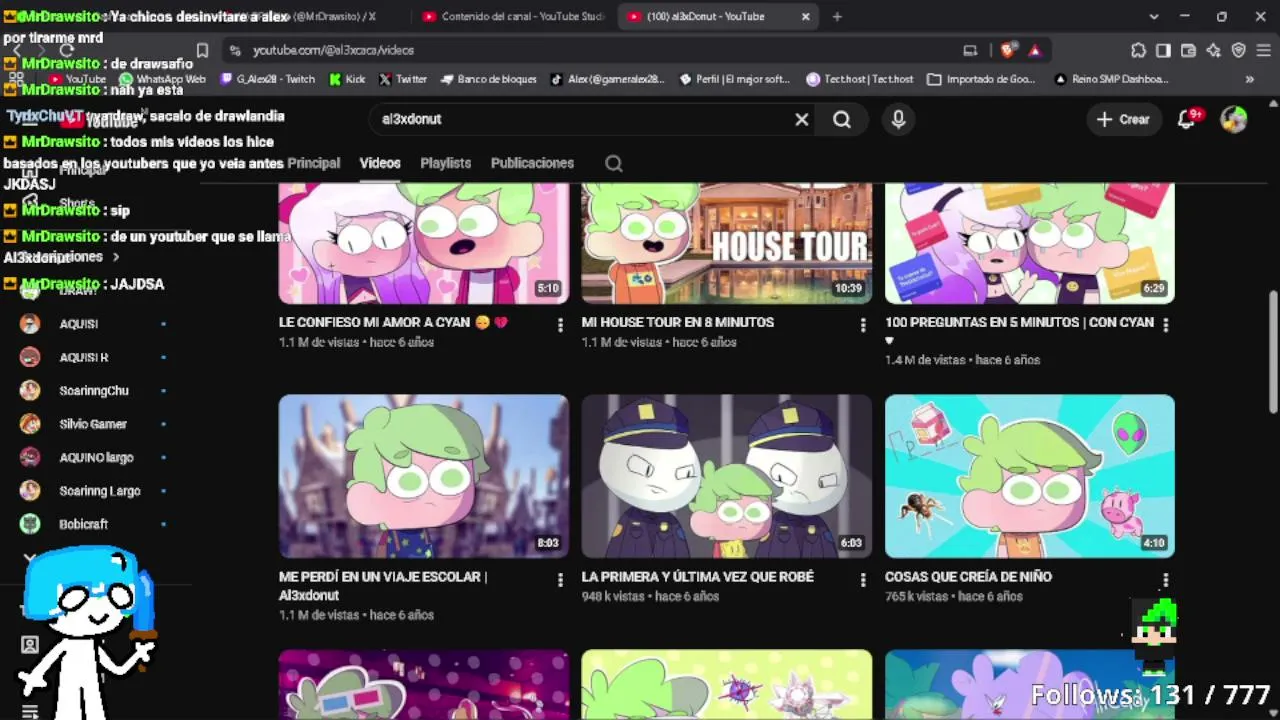Click the magnifier search button
Image resolution: width=1280 pixels, height=720 pixels.
[842, 119]
